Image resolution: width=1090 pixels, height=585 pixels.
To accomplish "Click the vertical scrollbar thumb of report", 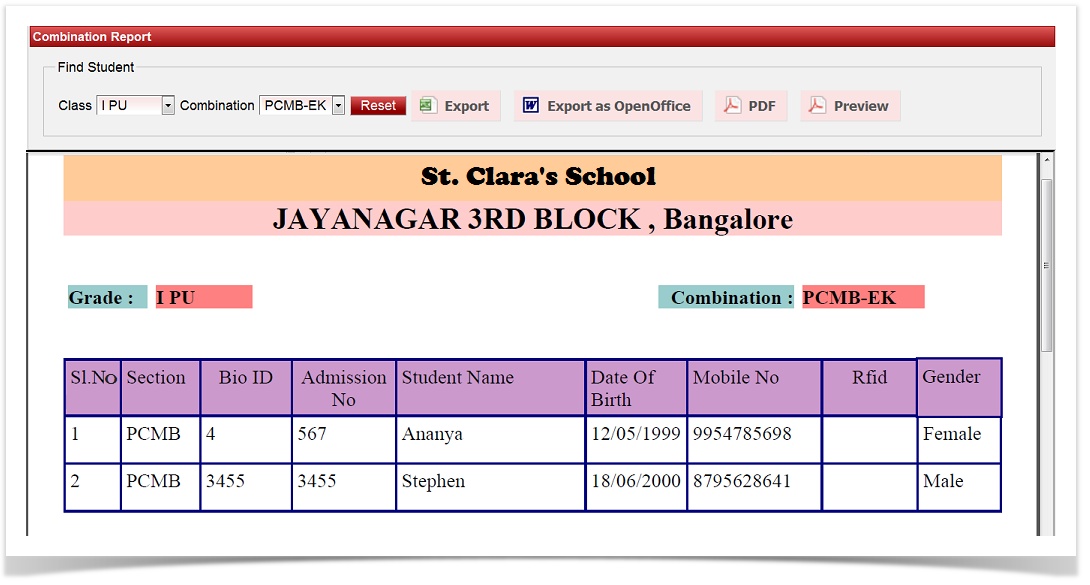I will click(1046, 265).
